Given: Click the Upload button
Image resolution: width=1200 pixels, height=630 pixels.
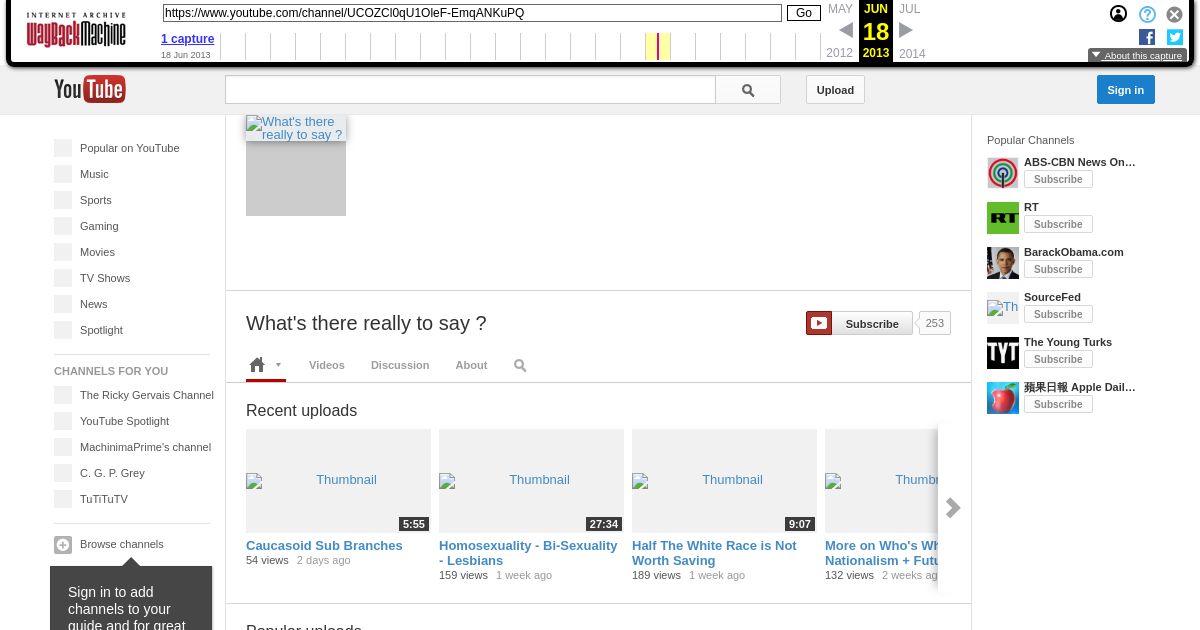Looking at the screenshot, I should click(835, 90).
